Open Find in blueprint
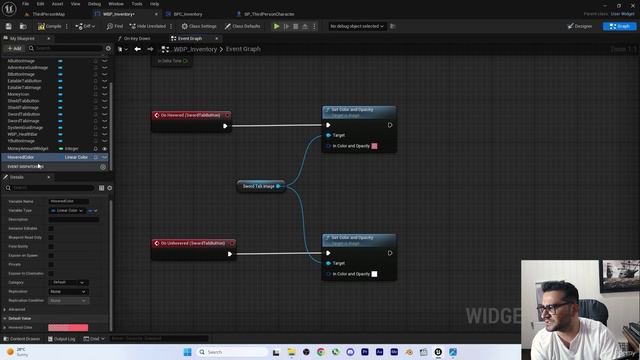This screenshot has width=640, height=360. 115,26
